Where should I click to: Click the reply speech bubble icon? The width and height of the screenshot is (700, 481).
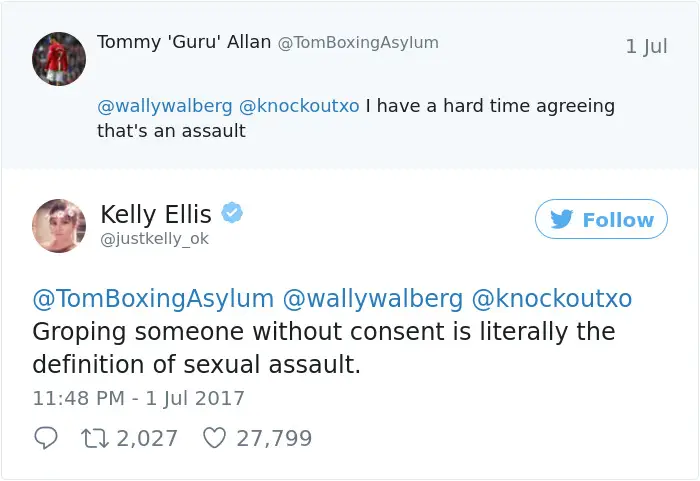[46, 438]
